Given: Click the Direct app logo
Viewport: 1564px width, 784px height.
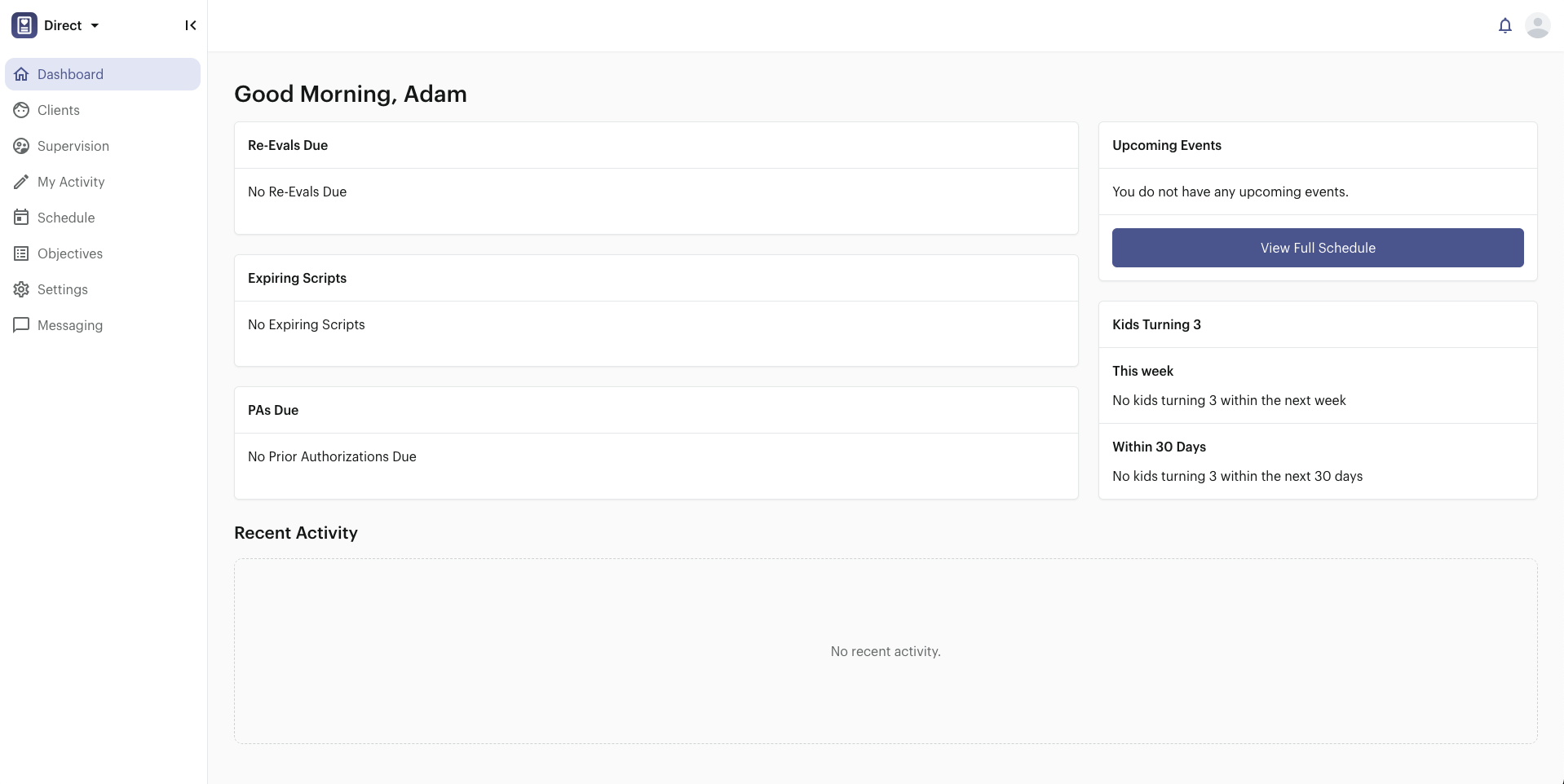Looking at the screenshot, I should pos(24,26).
